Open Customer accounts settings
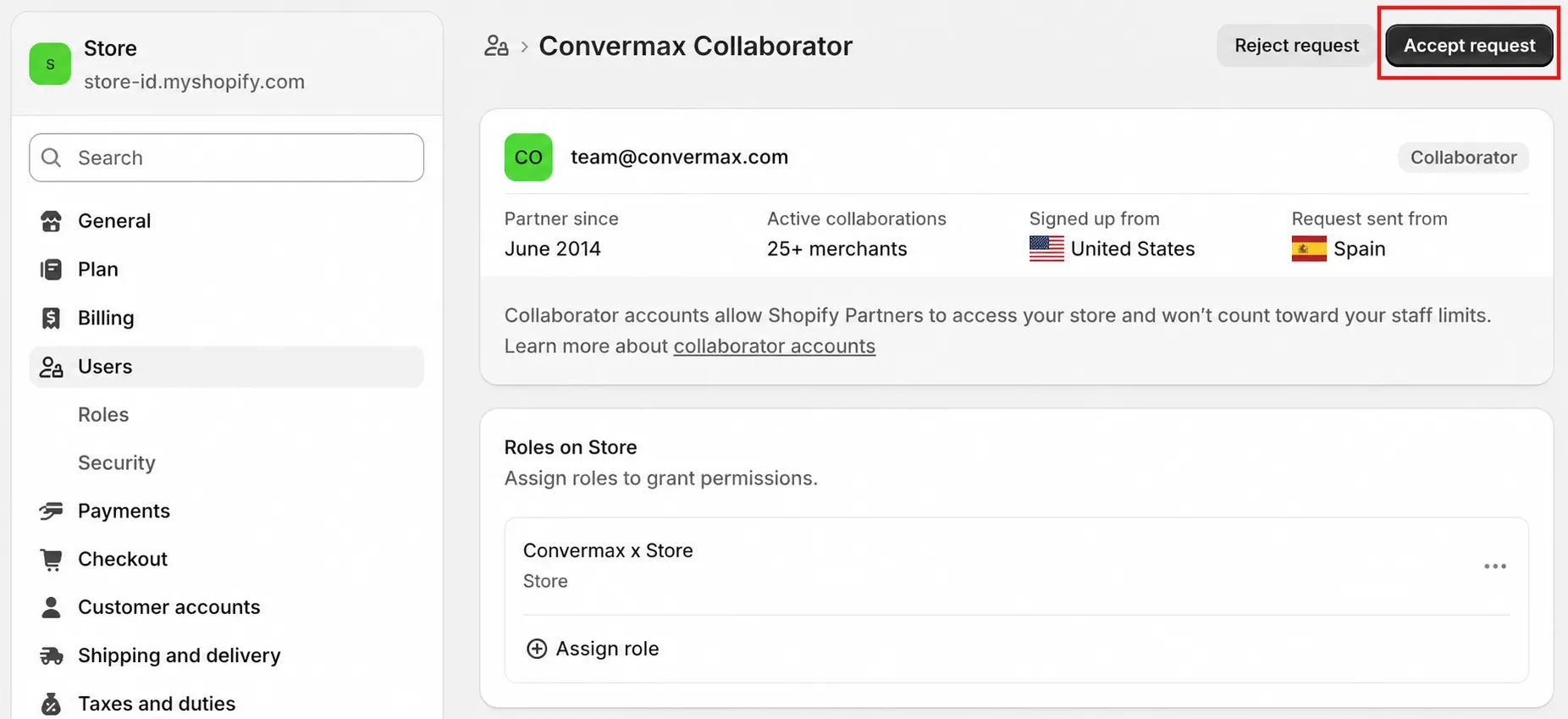Image resolution: width=1568 pixels, height=719 pixels. coord(226,607)
